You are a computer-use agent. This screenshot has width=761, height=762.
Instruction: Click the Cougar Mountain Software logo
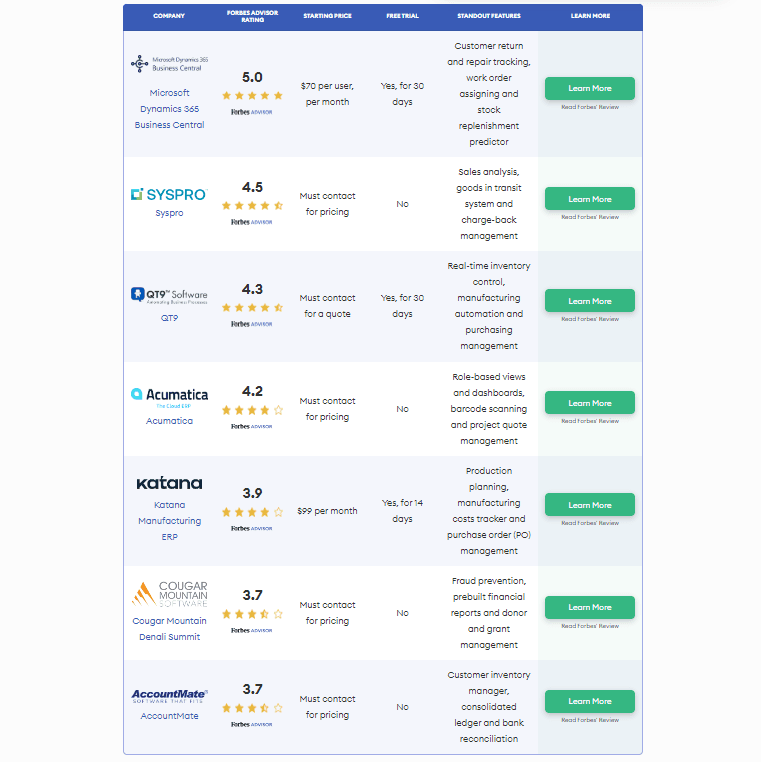pyautogui.click(x=169, y=594)
